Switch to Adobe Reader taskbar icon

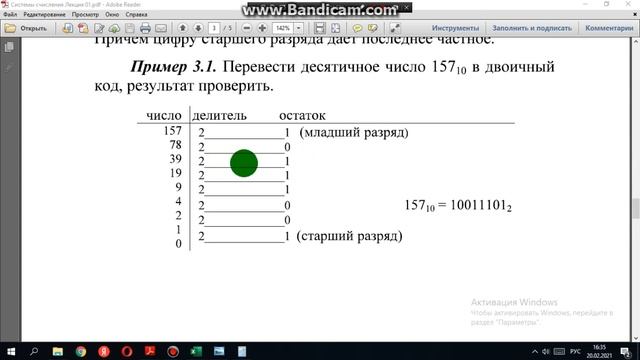[150, 351]
